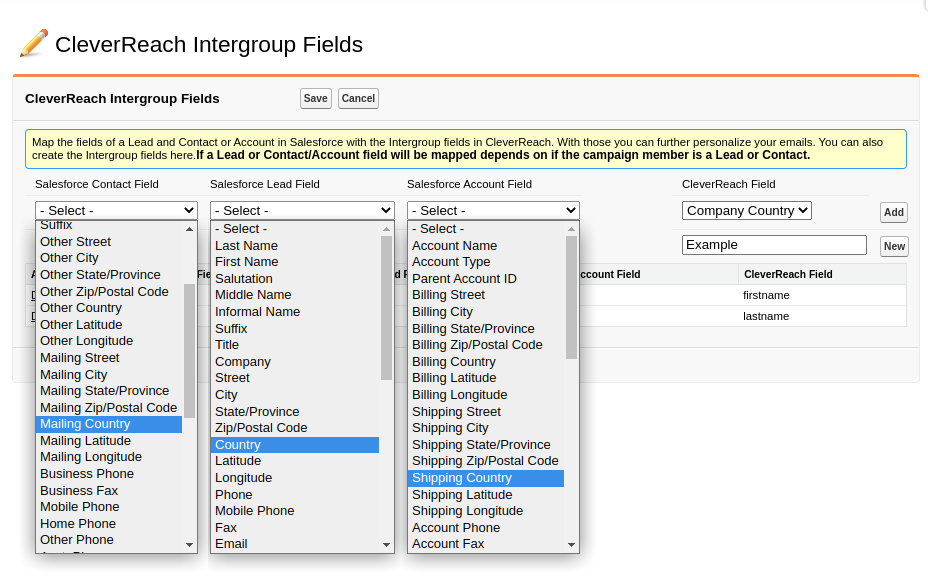Pick Other Latitude in Contact Field list
This screenshot has height=582, width=928.
[109, 324]
